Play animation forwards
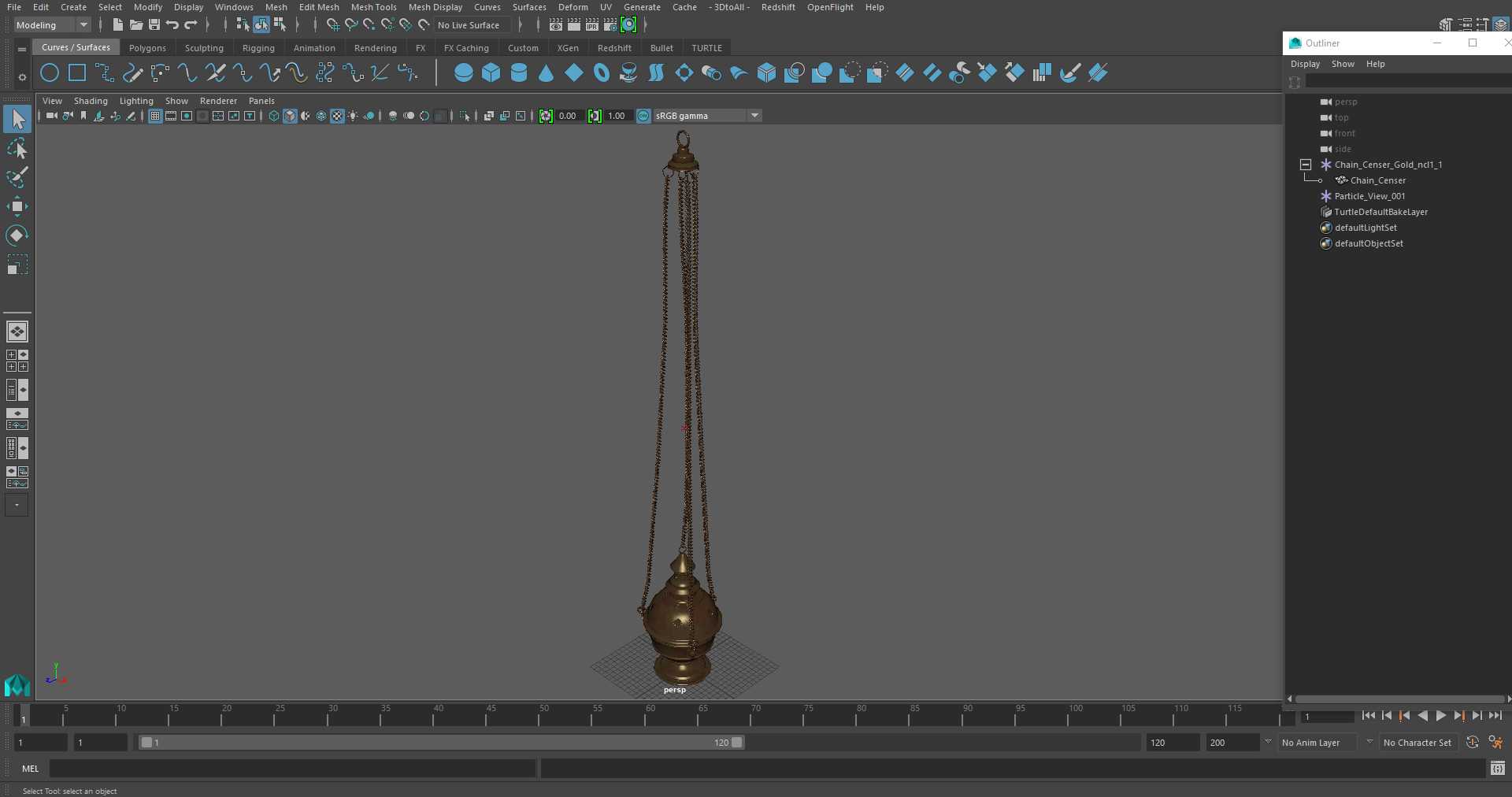This screenshot has height=797, width=1512. coord(1440,716)
